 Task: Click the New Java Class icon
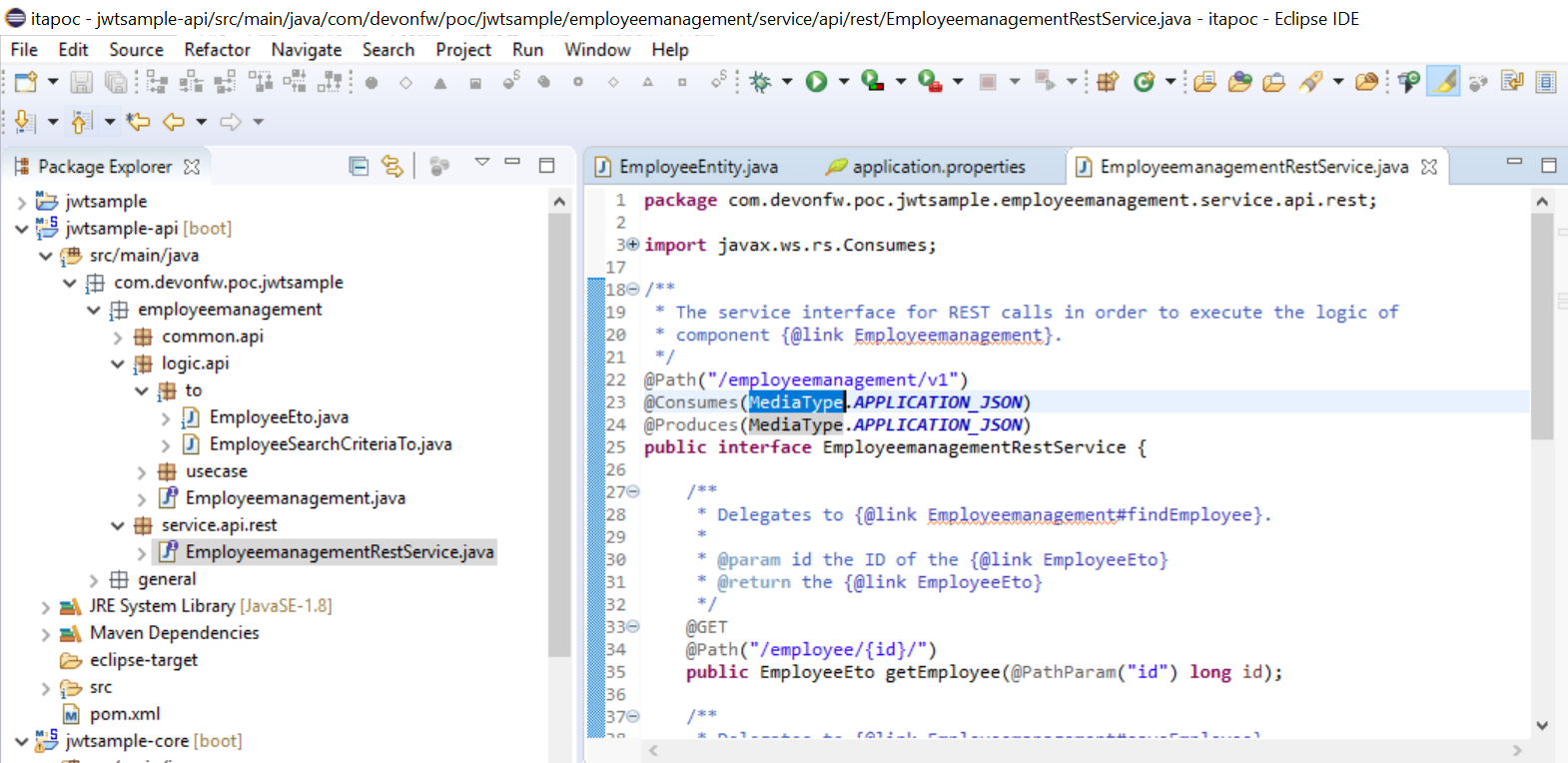point(1145,82)
